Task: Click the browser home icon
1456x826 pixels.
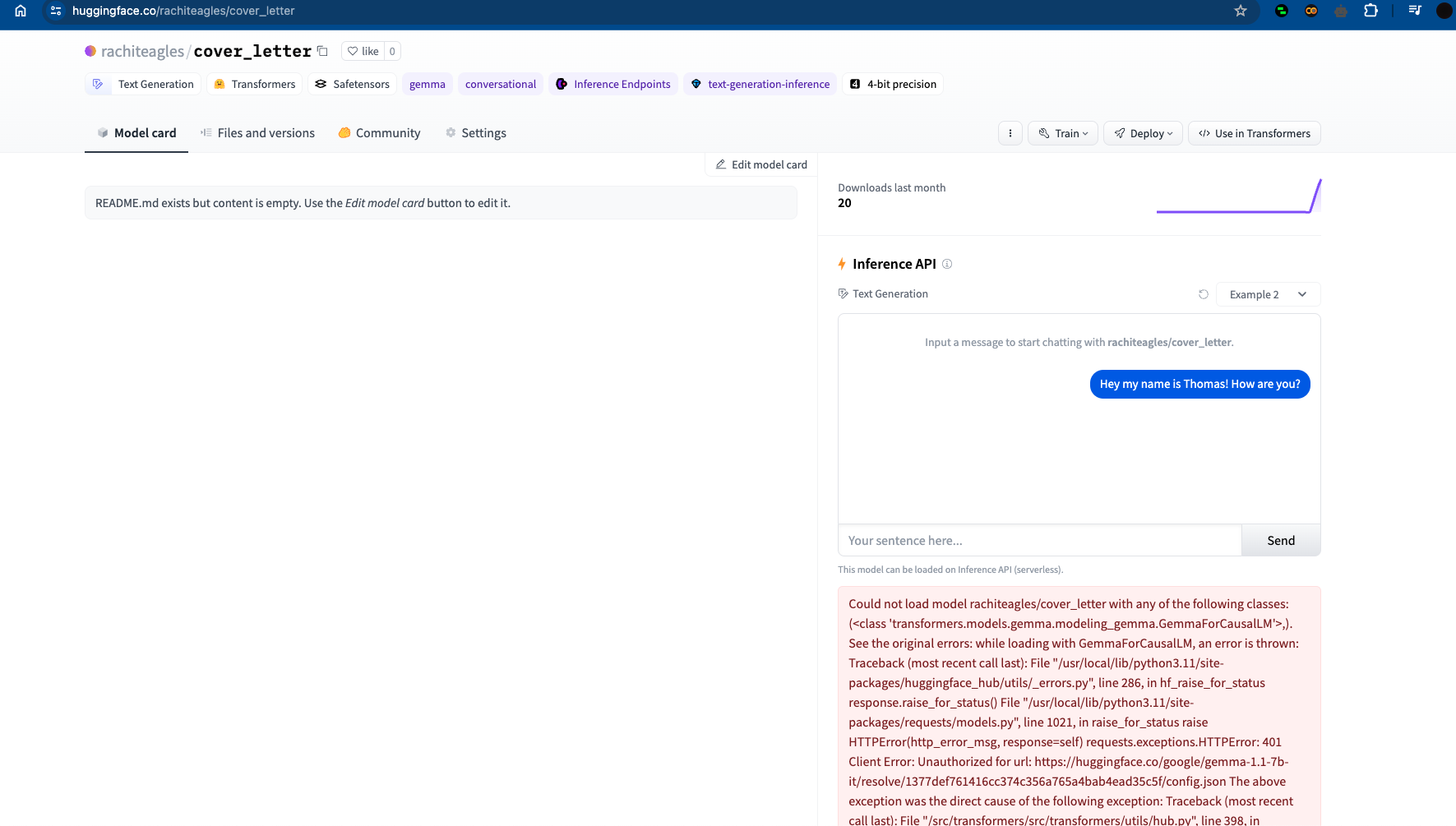Action: 21,11
